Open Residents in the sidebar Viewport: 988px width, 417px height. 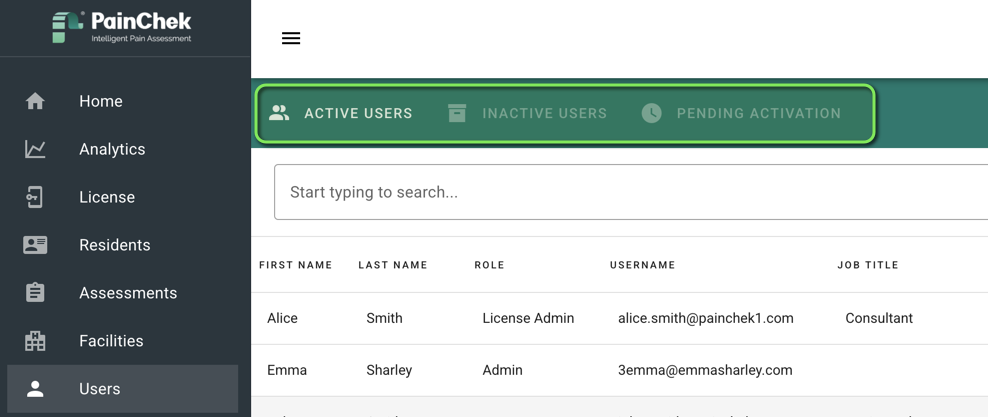pos(123,245)
